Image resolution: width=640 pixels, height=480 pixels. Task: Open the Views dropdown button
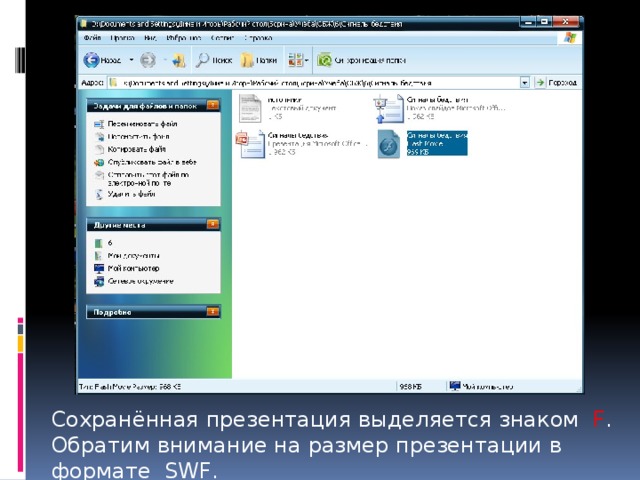pos(298,60)
